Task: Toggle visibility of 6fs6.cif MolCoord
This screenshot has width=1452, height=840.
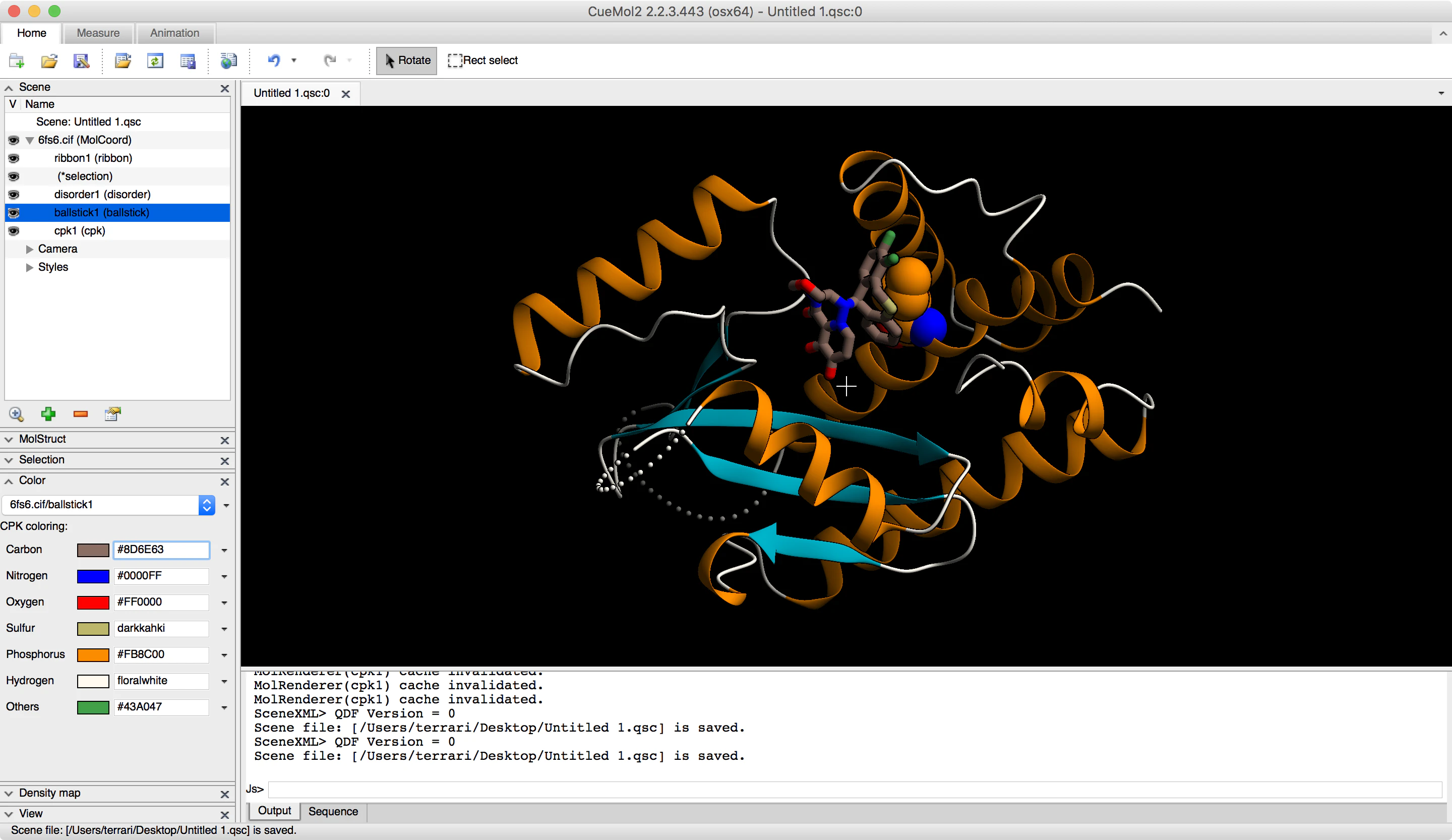Action: (14, 140)
